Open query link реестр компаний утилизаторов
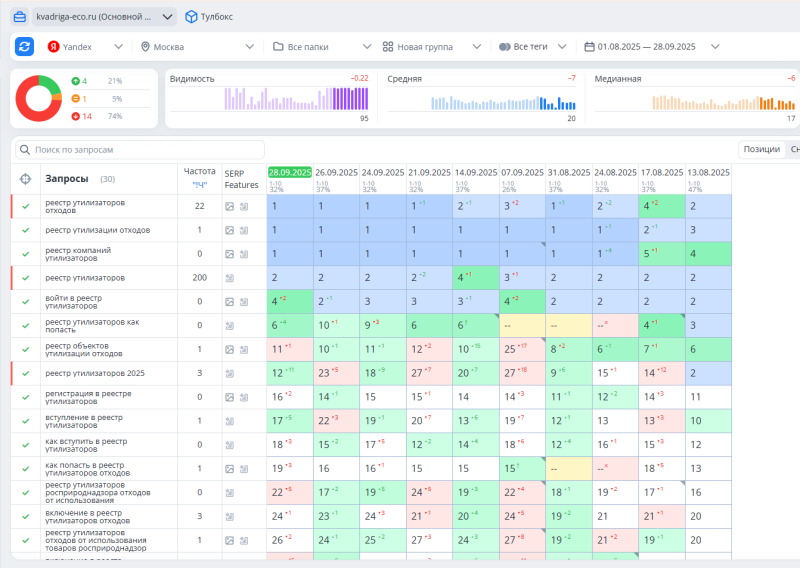 78,254
